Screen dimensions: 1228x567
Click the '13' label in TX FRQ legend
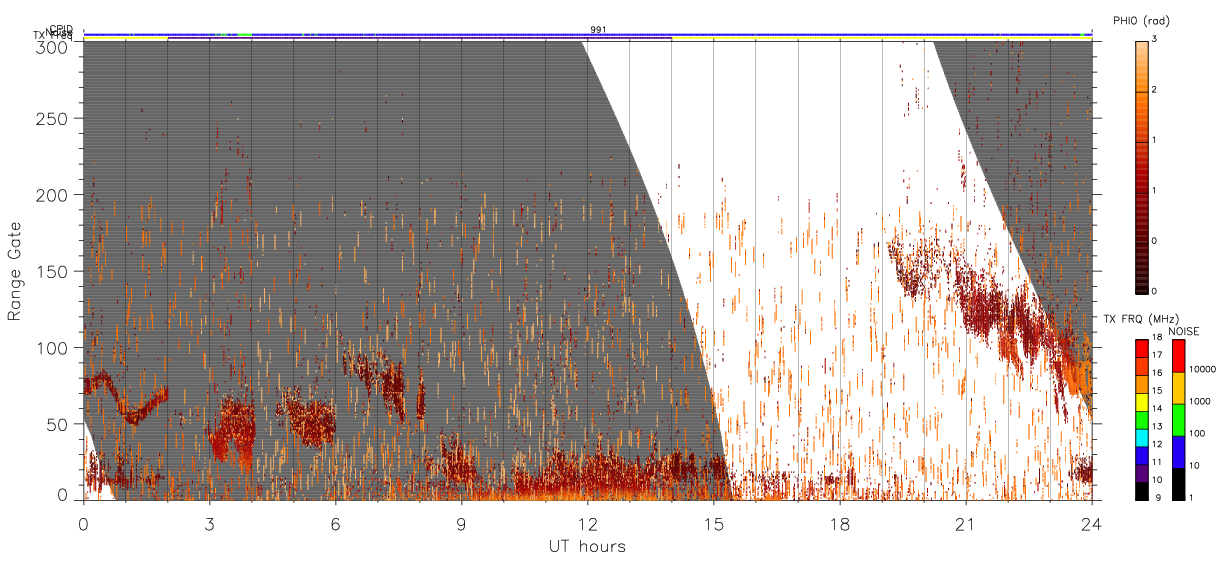tap(1157, 426)
